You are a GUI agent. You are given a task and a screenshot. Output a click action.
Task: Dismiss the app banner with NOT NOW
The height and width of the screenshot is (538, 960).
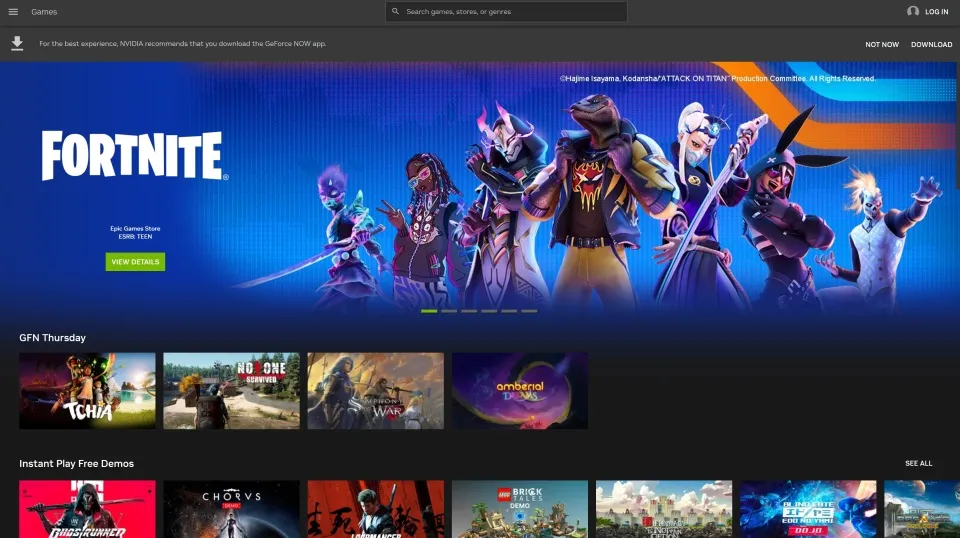point(882,45)
